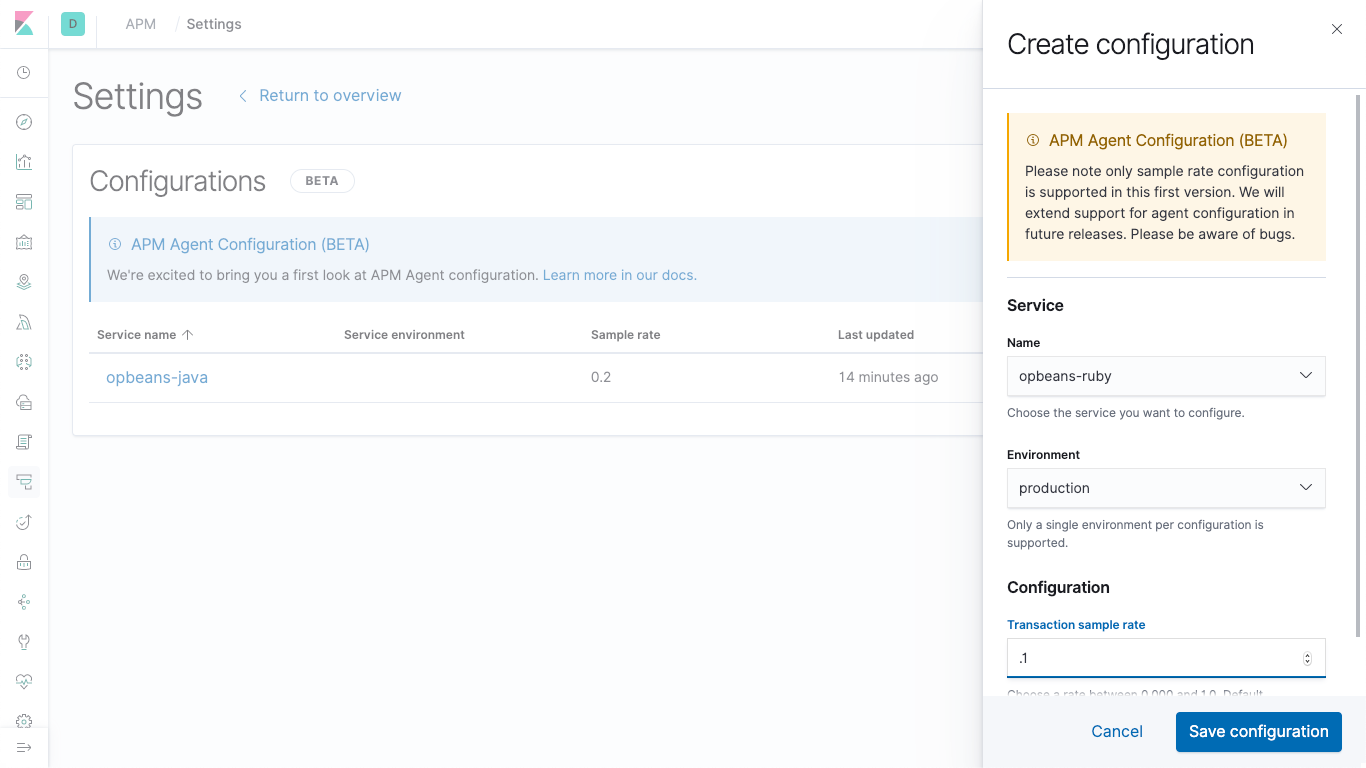Open the Visualize app icon
The width and height of the screenshot is (1366, 768).
(x=24, y=161)
